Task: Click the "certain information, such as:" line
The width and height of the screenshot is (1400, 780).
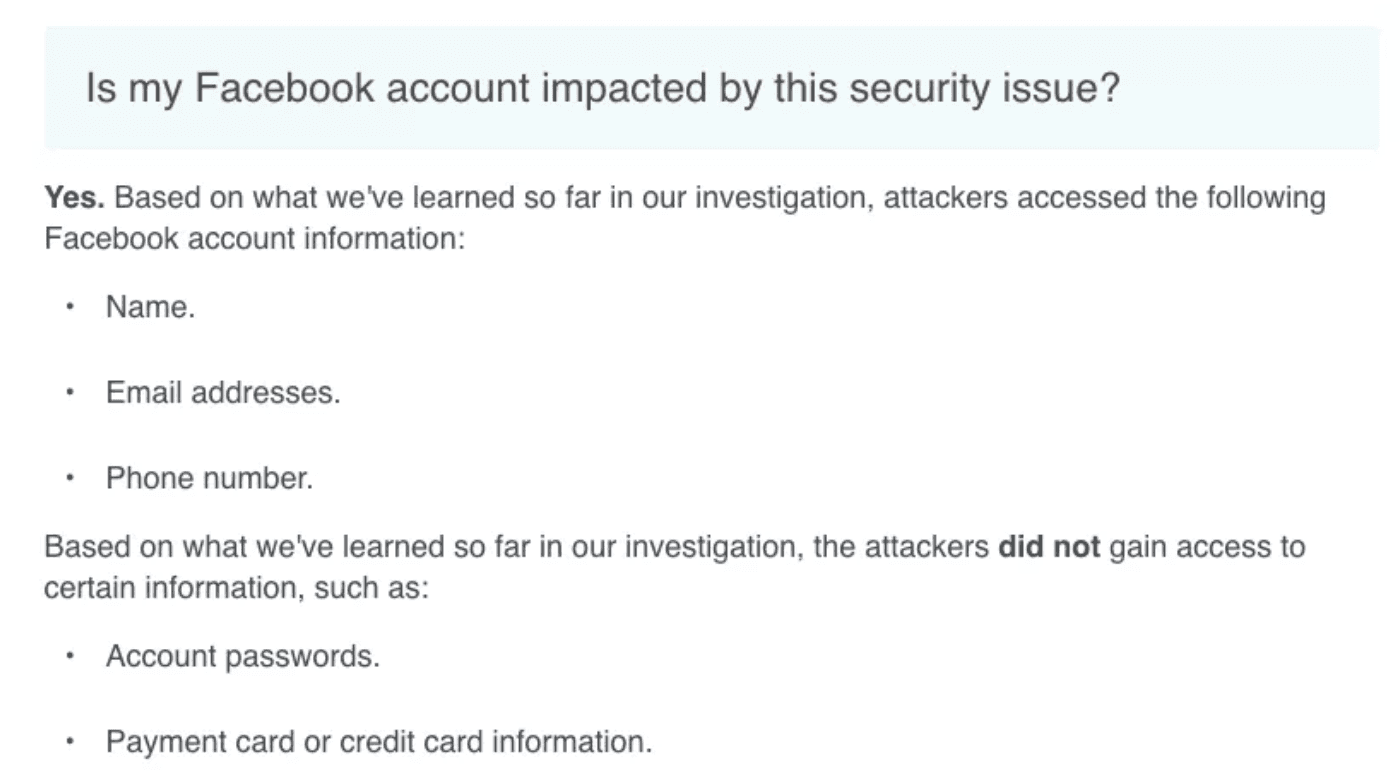Action: pos(236,588)
